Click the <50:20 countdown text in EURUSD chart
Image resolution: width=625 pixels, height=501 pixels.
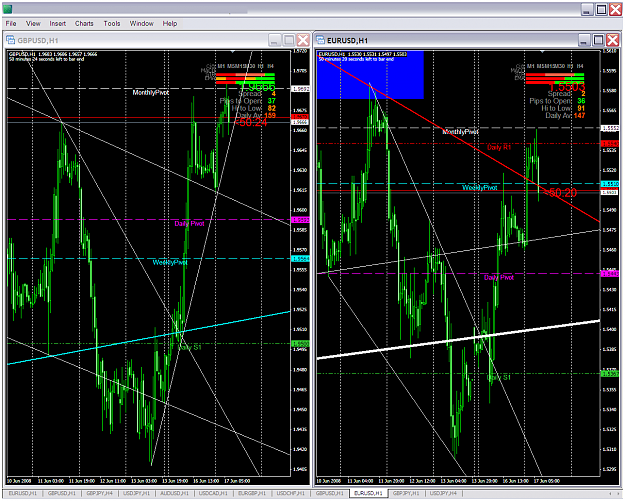click(x=560, y=193)
